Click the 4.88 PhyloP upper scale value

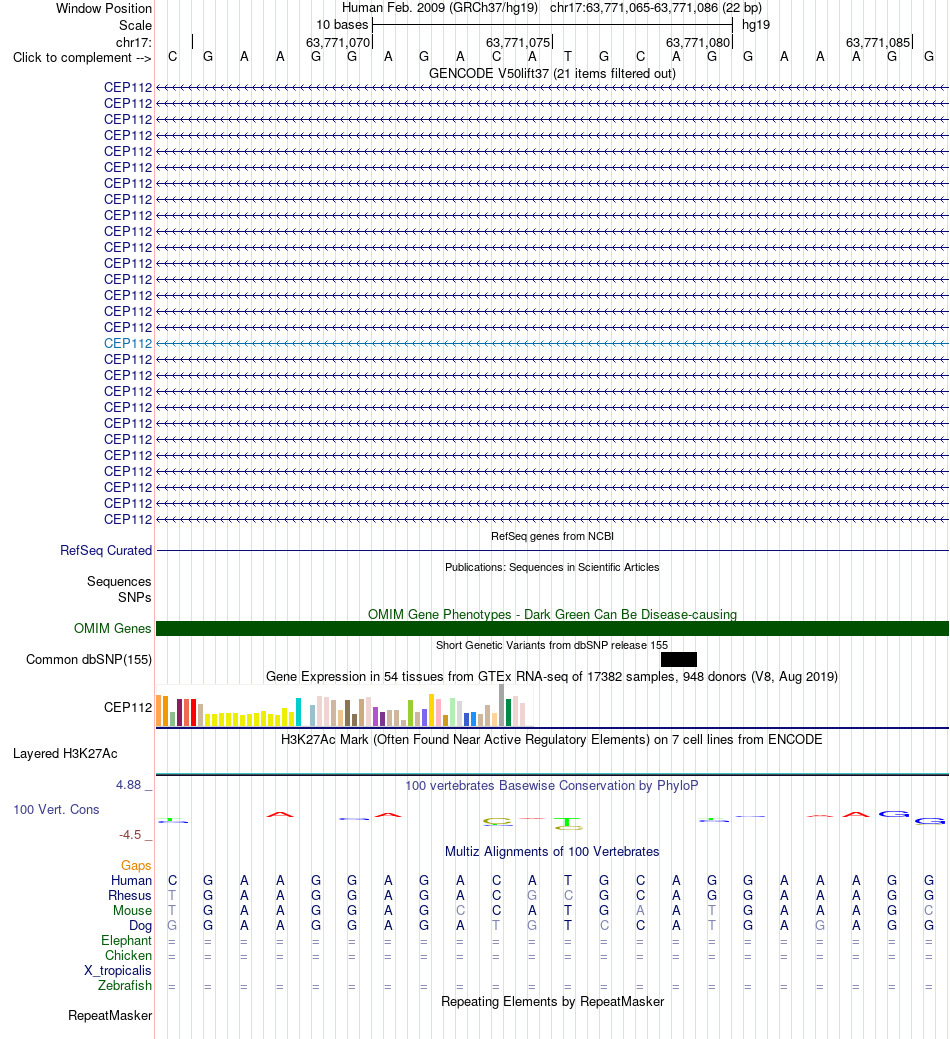click(129, 785)
